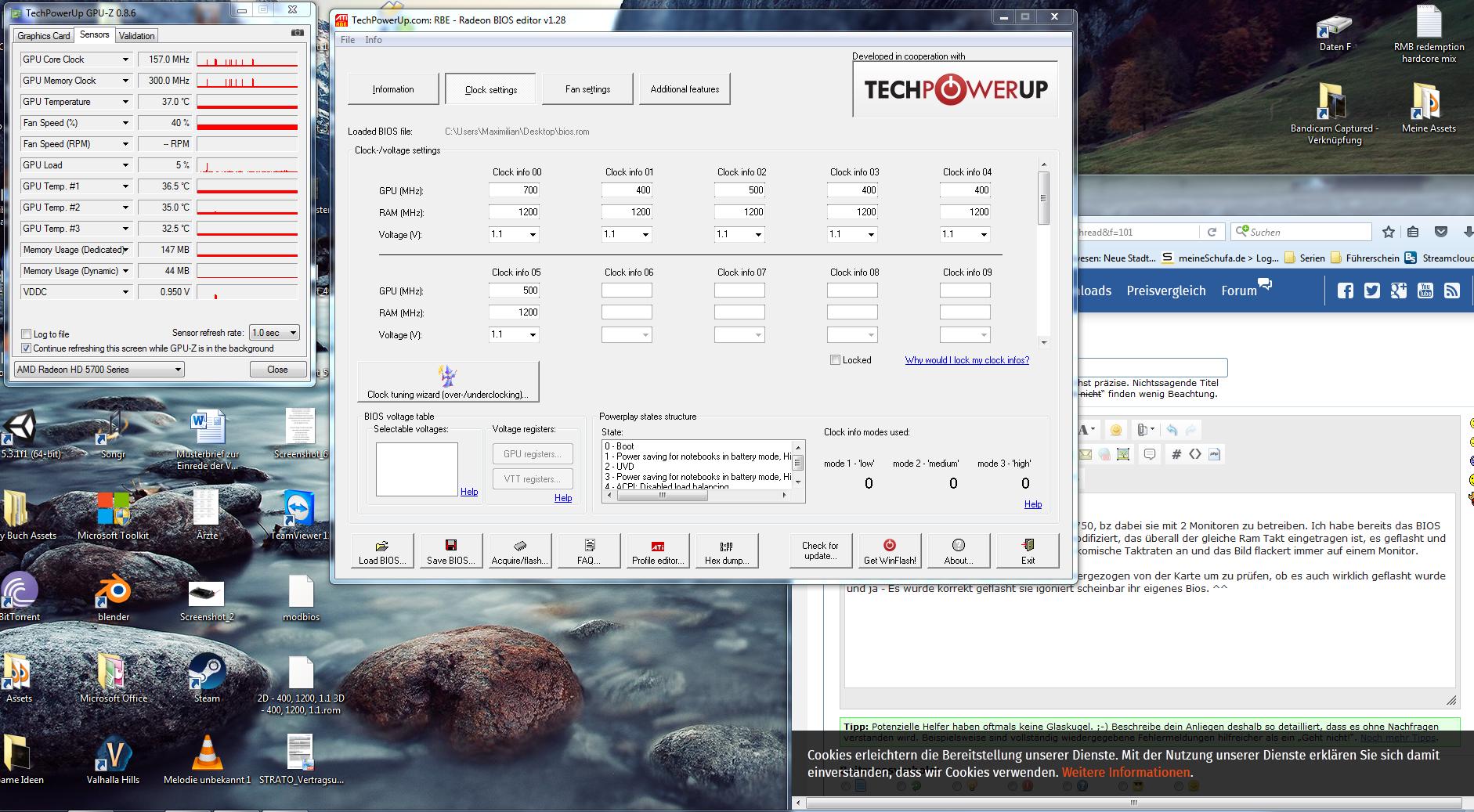The height and width of the screenshot is (812, 1474).
Task: Open the RSS feed icon in site header
Action: click(1452, 291)
